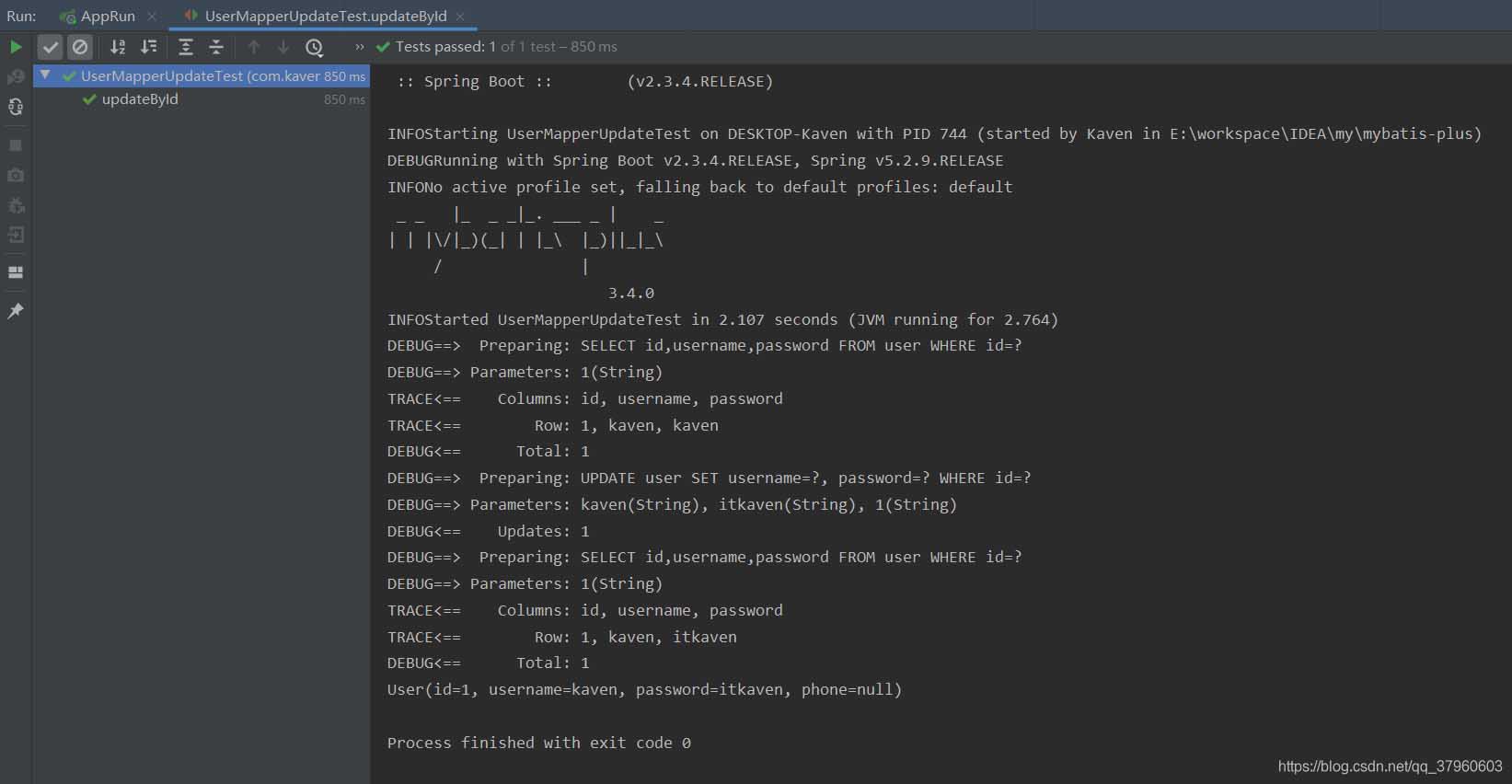1512x784 pixels.
Task: Select UserMapperUpdateTest root test node
Action: [202, 75]
